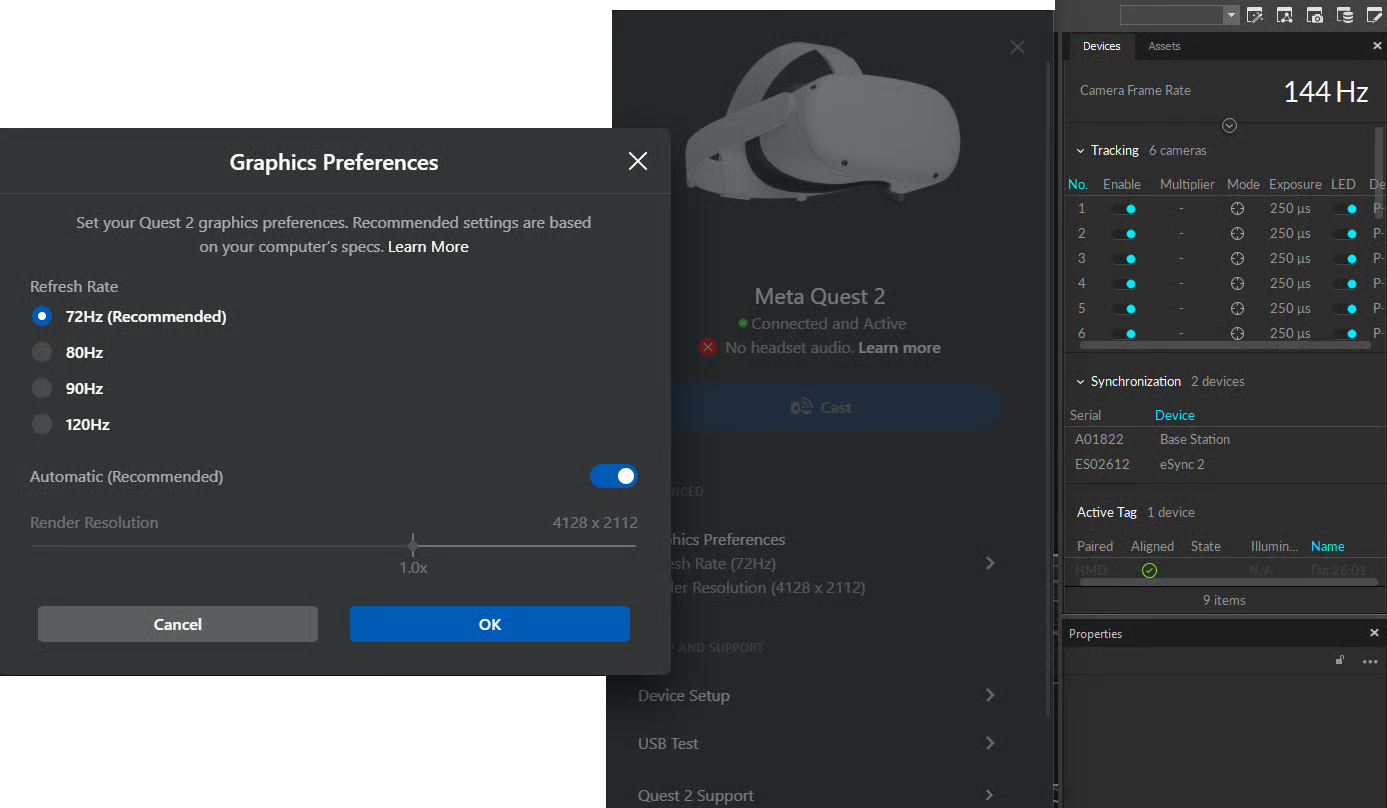
Task: Close the Graphics Preferences dialog with X
Action: pyautogui.click(x=638, y=161)
